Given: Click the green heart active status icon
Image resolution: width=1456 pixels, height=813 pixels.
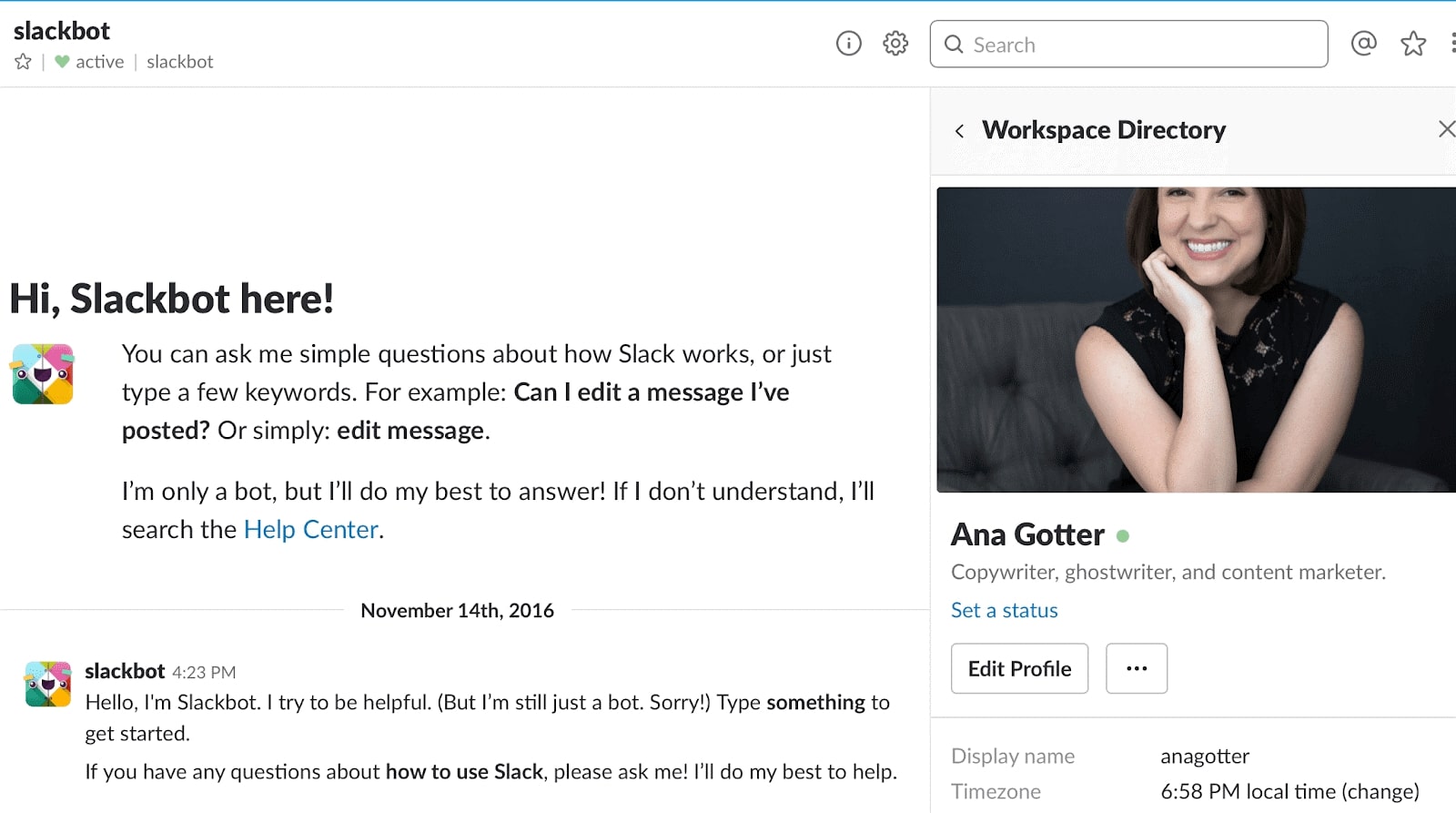Looking at the screenshot, I should 62,62.
